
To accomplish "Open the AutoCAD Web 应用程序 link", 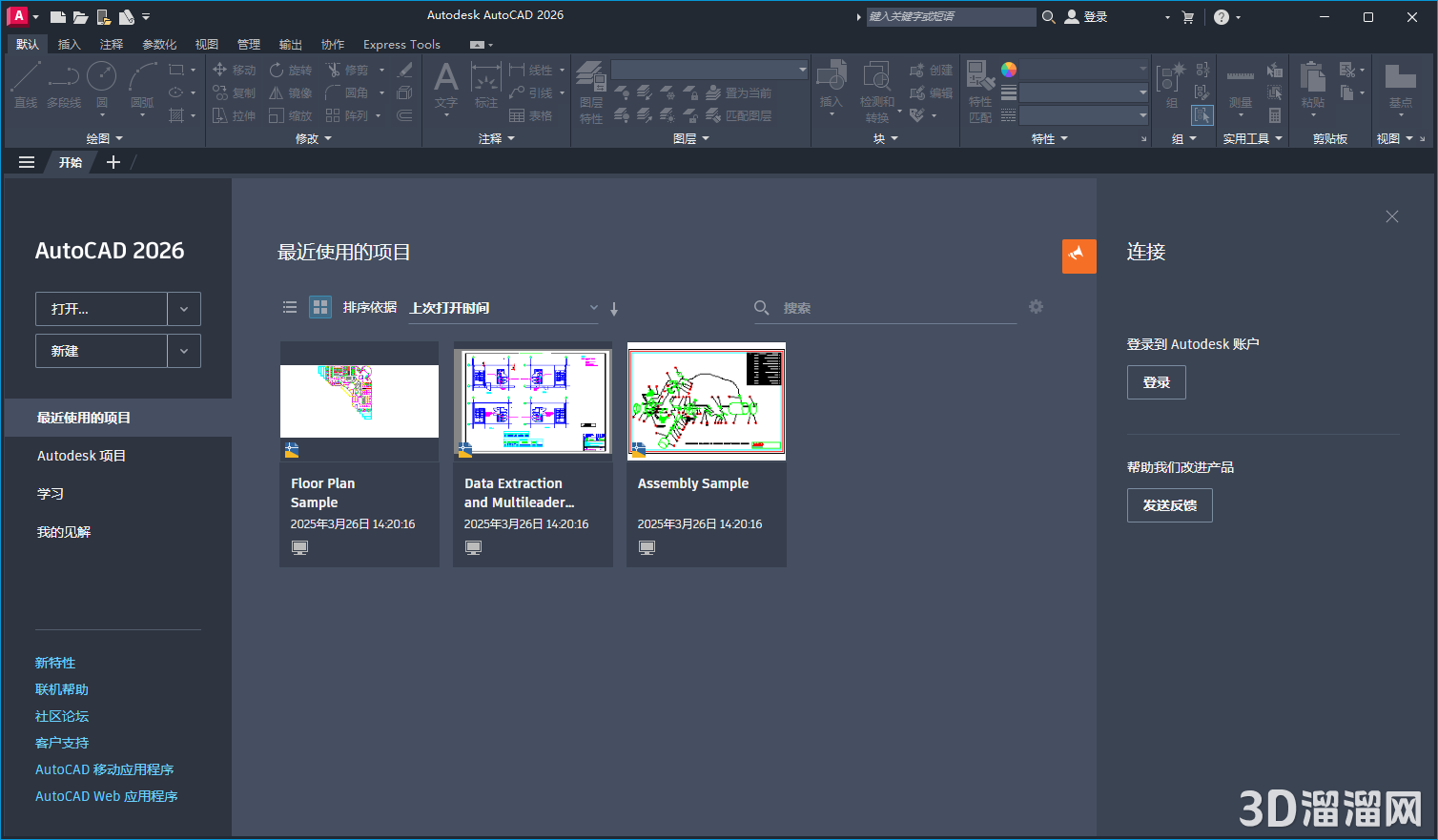I will tap(107, 796).
